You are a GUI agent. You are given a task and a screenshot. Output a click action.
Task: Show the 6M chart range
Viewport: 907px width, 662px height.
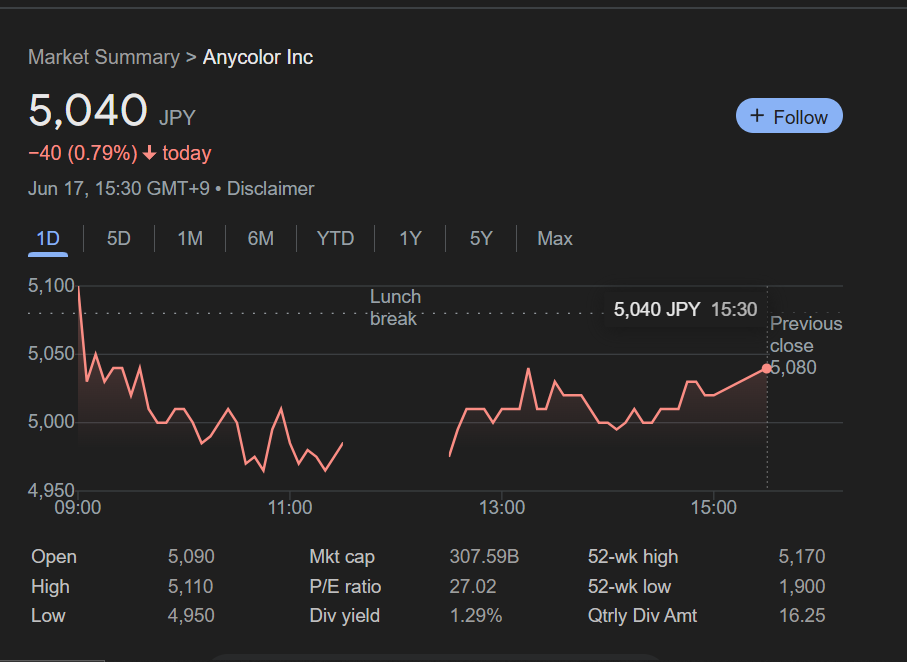[x=260, y=238]
